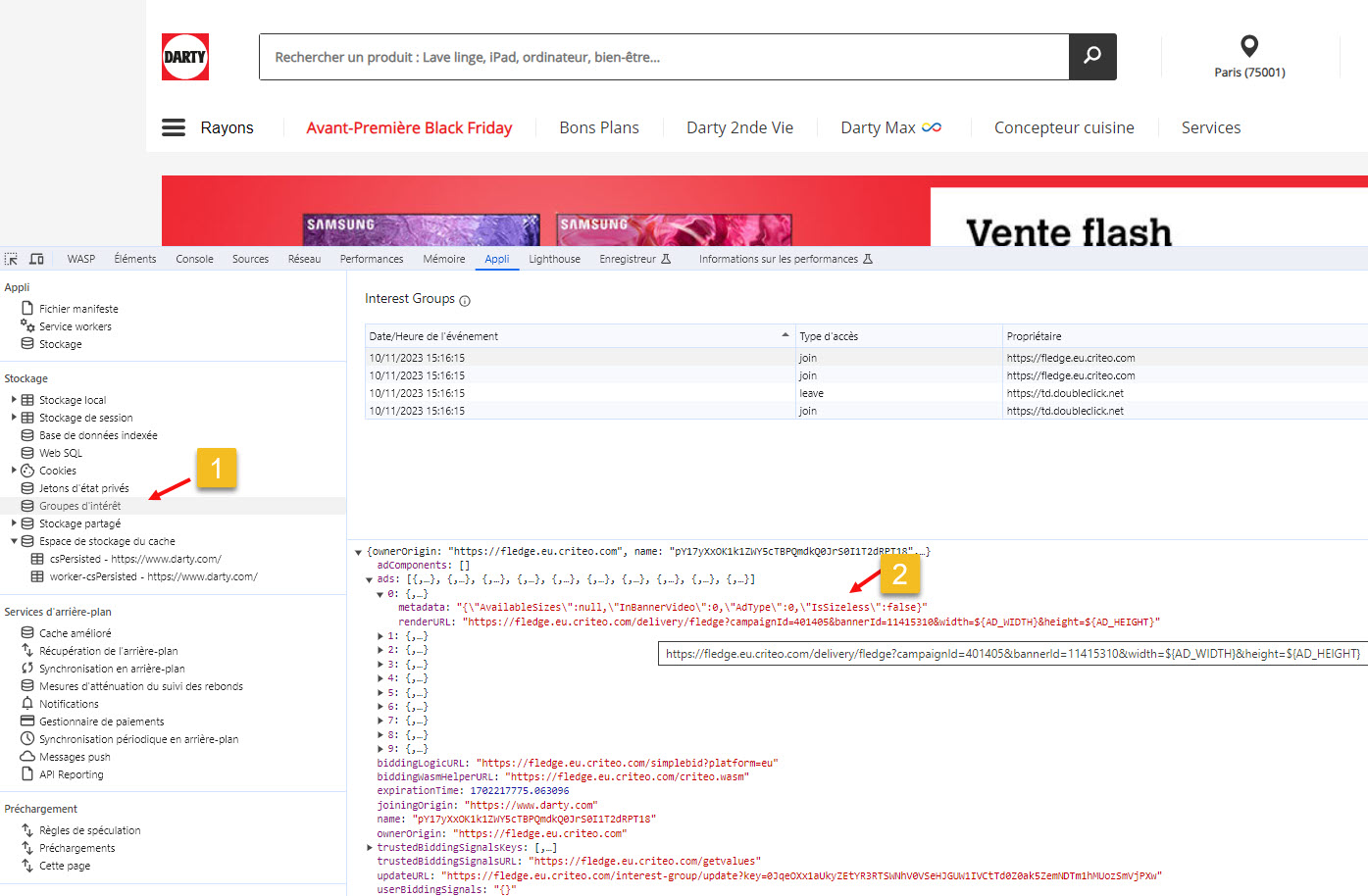
Task: Click the Service workers gear icon
Action: coord(27,325)
